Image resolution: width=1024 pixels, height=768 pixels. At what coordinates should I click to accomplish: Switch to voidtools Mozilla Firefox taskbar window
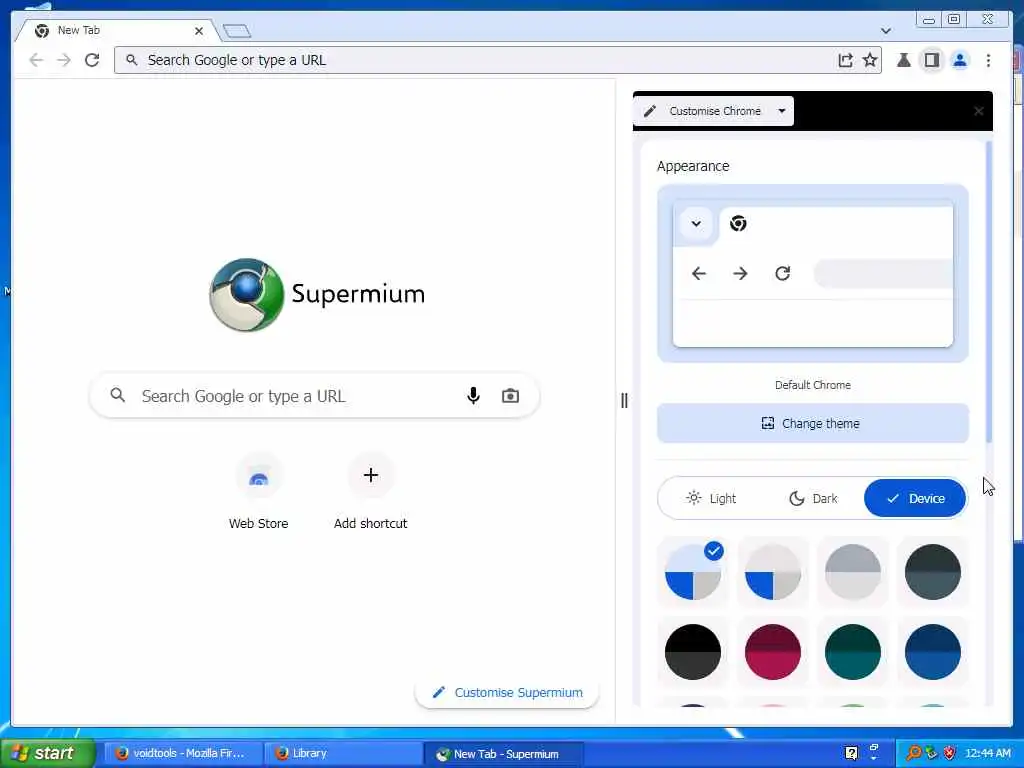183,753
